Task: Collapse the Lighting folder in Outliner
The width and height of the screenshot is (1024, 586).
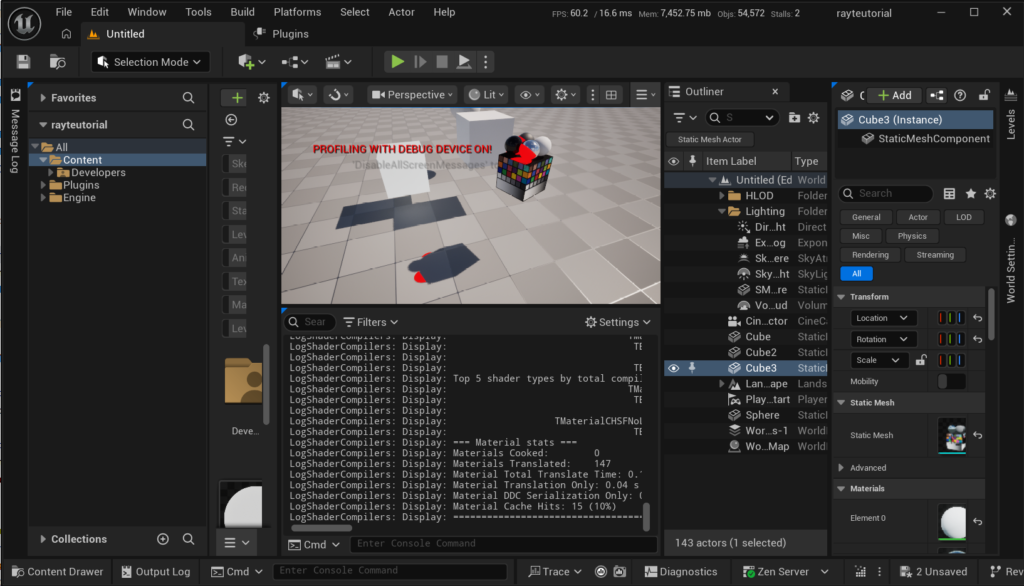Action: coord(722,212)
